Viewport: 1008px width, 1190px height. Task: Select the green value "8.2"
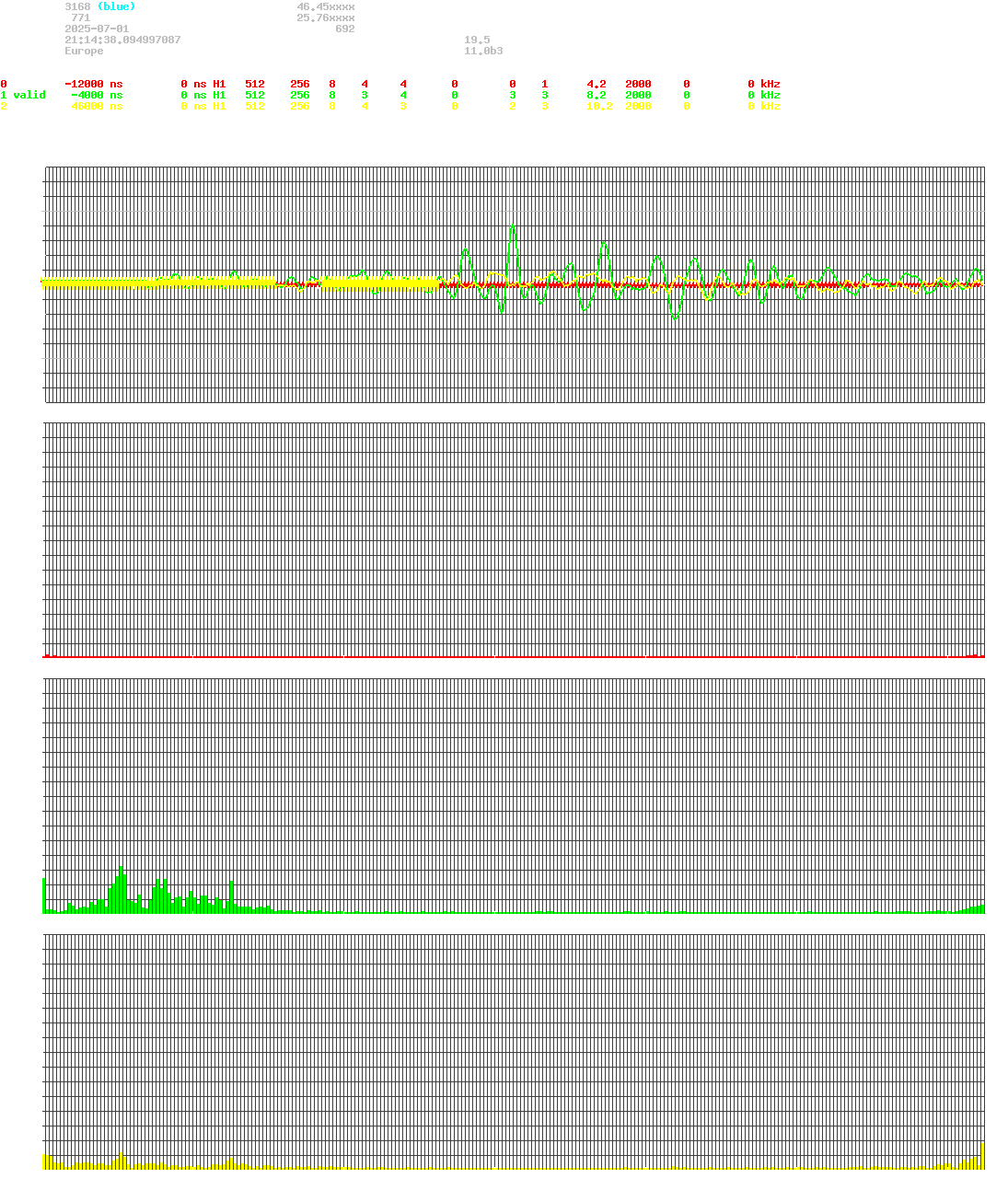(x=597, y=96)
